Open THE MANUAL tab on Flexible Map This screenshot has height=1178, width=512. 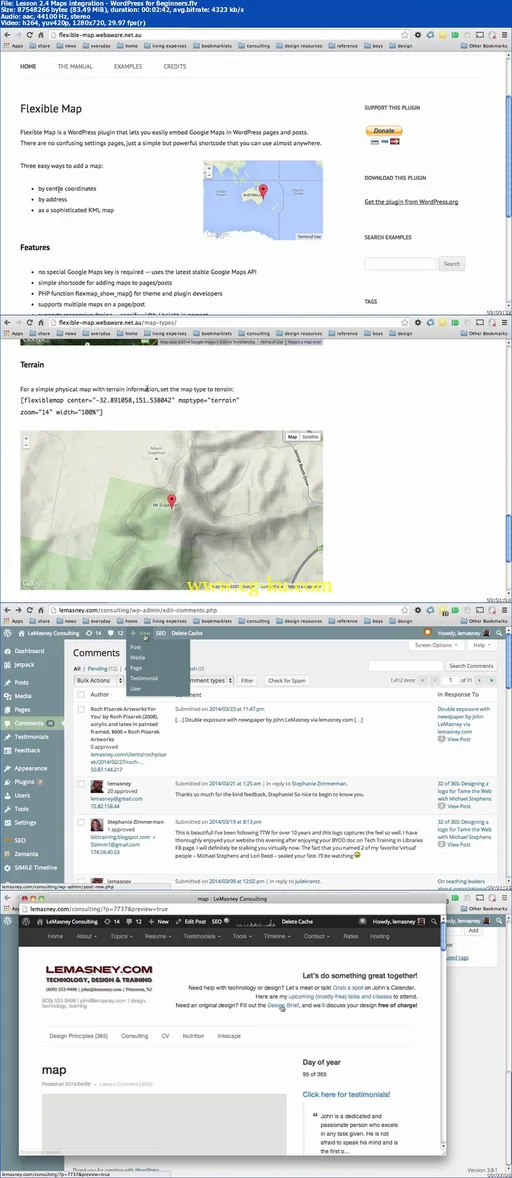tap(75, 67)
